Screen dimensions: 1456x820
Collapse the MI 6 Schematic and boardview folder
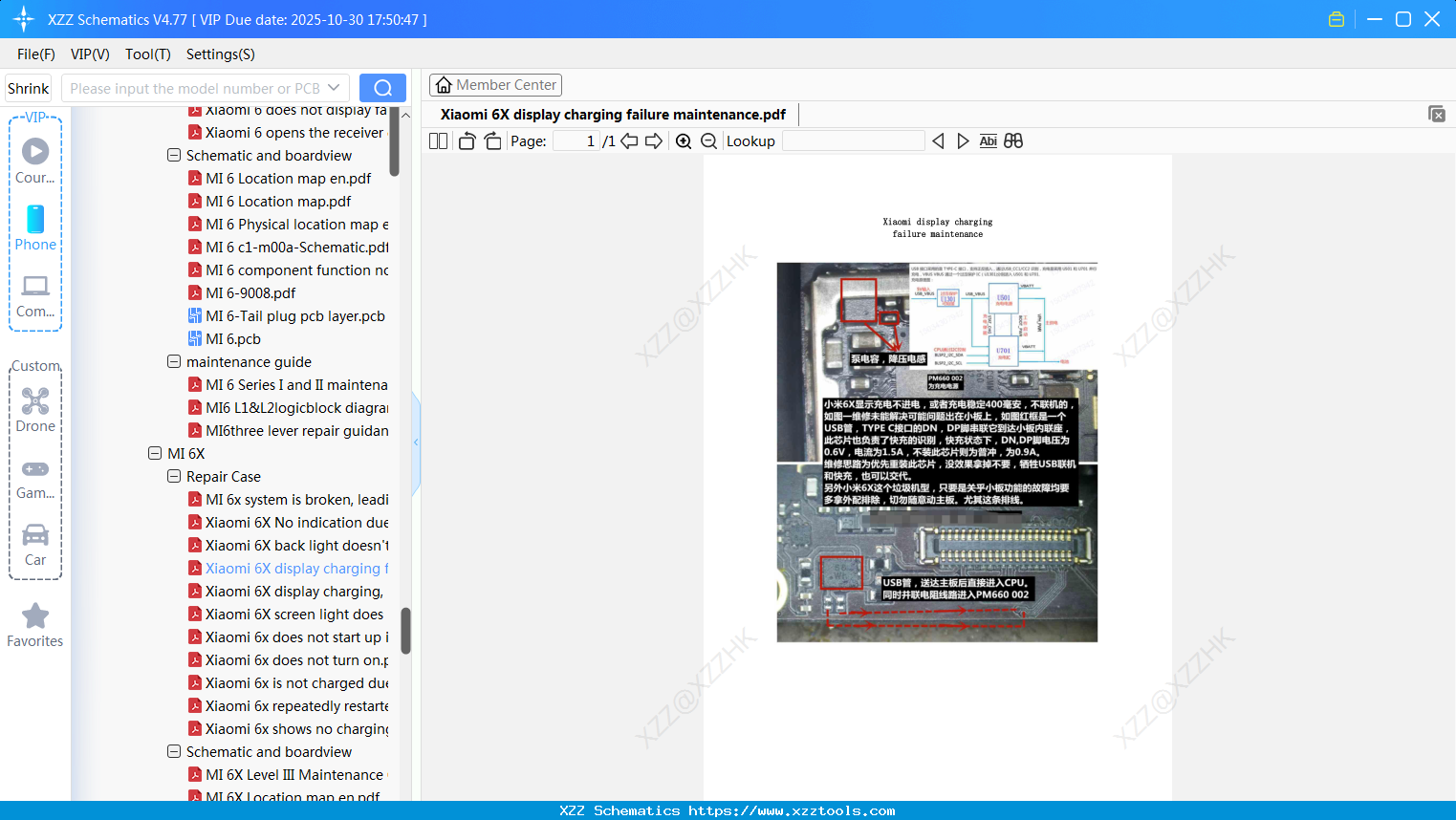(x=174, y=155)
